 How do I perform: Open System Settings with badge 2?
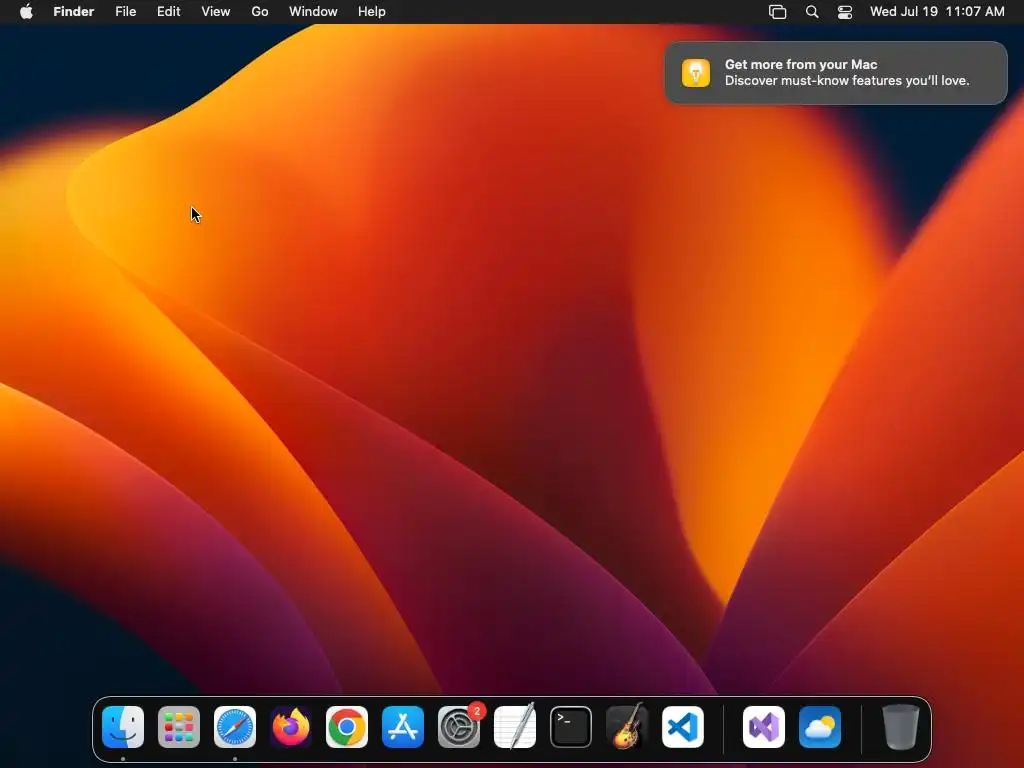click(459, 727)
